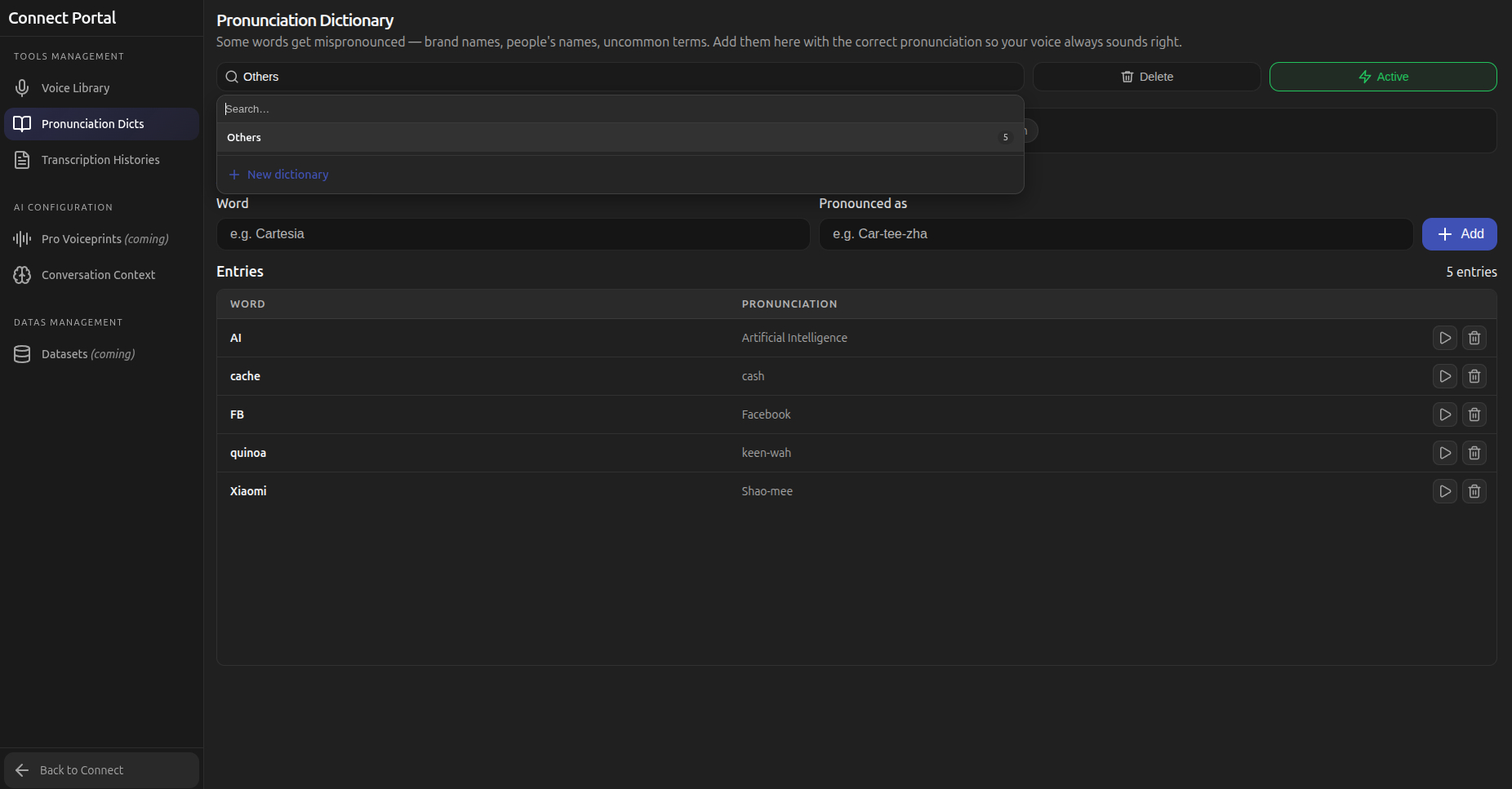Click the lightning icon in Active button
The width and height of the screenshot is (1512, 789).
(x=1364, y=77)
